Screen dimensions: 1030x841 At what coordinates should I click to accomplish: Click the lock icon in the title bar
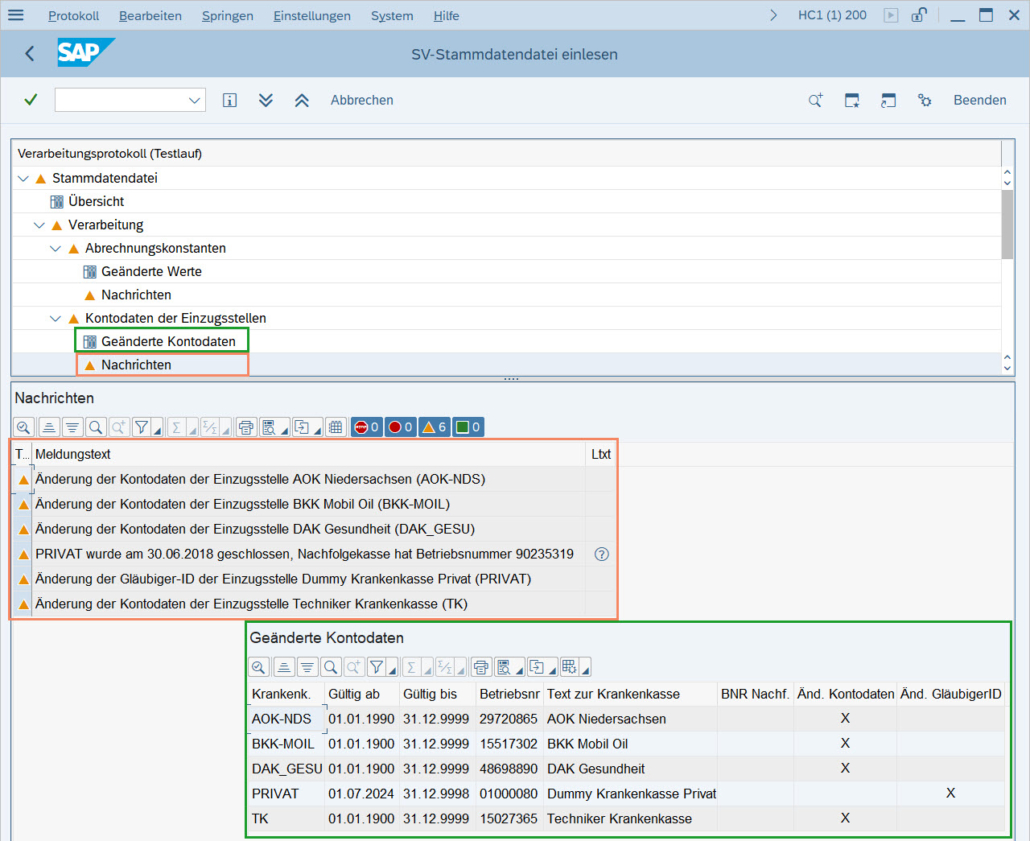(x=919, y=15)
